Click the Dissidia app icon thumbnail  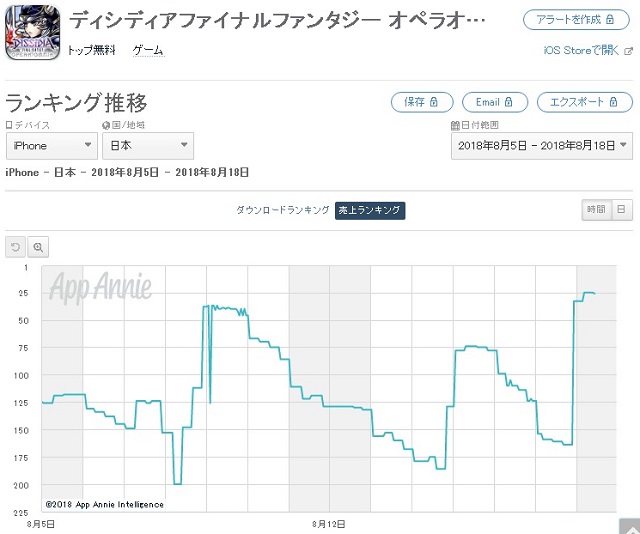pyautogui.click(x=33, y=33)
